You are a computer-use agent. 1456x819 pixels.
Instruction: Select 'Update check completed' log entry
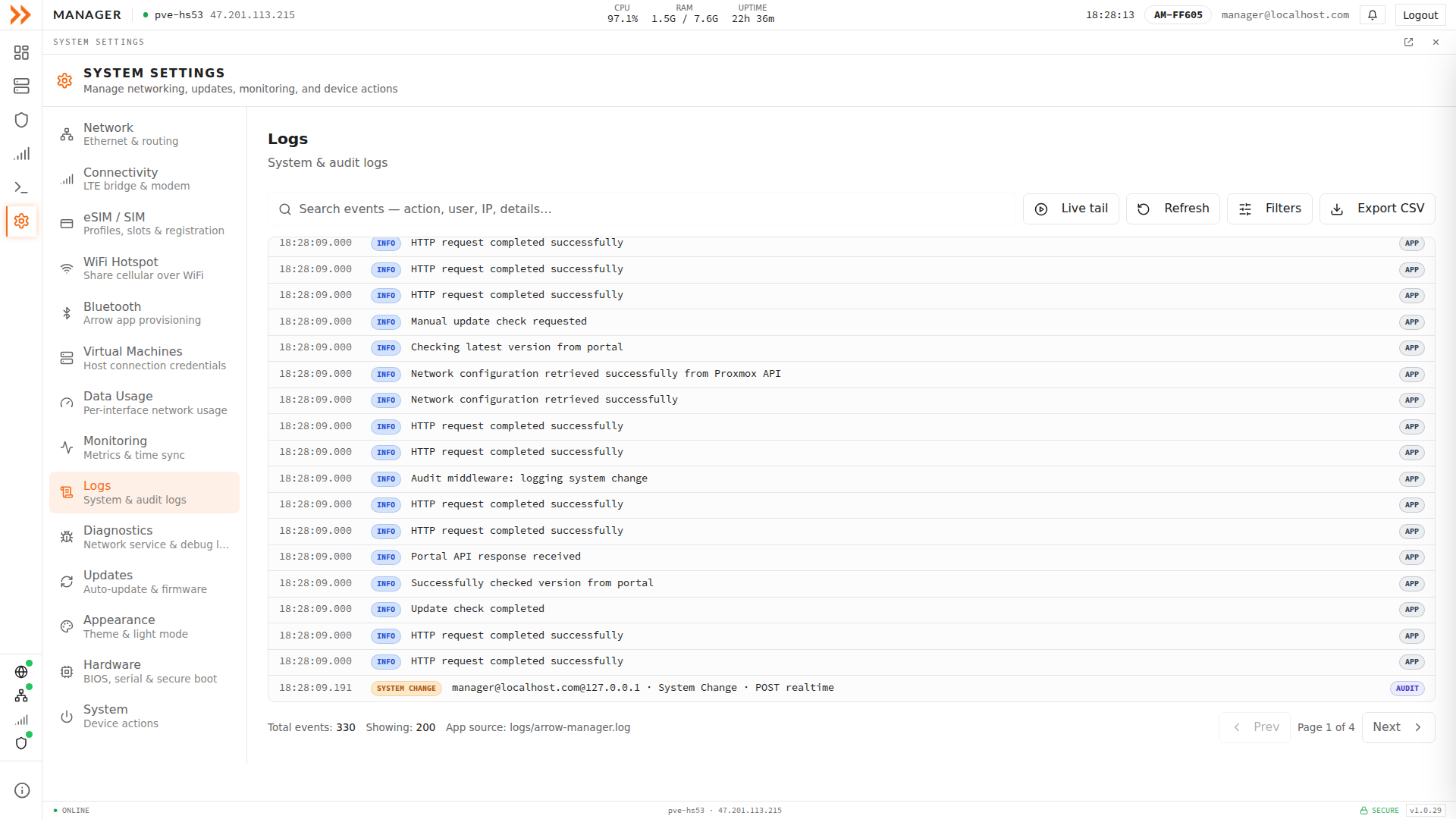pyautogui.click(x=851, y=610)
